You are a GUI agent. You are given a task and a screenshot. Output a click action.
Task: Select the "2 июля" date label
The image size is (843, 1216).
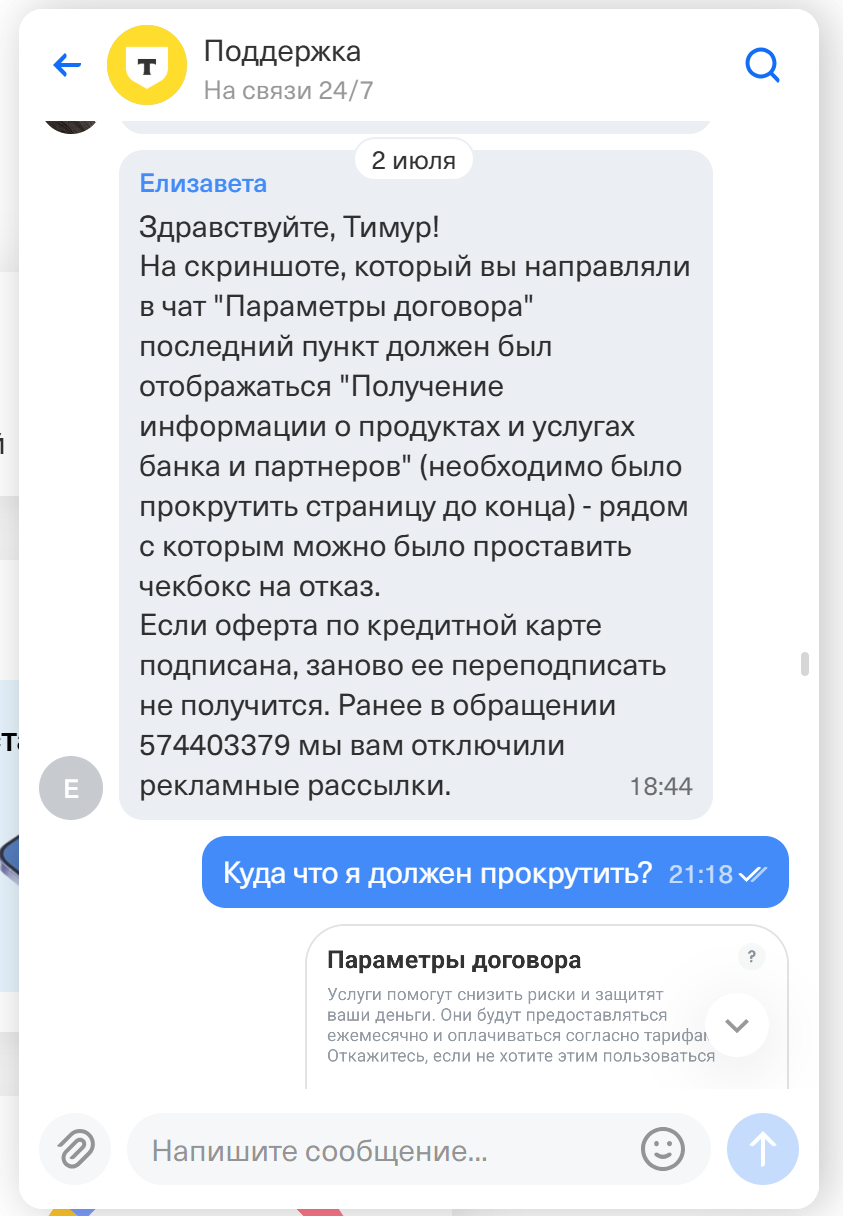pos(414,160)
